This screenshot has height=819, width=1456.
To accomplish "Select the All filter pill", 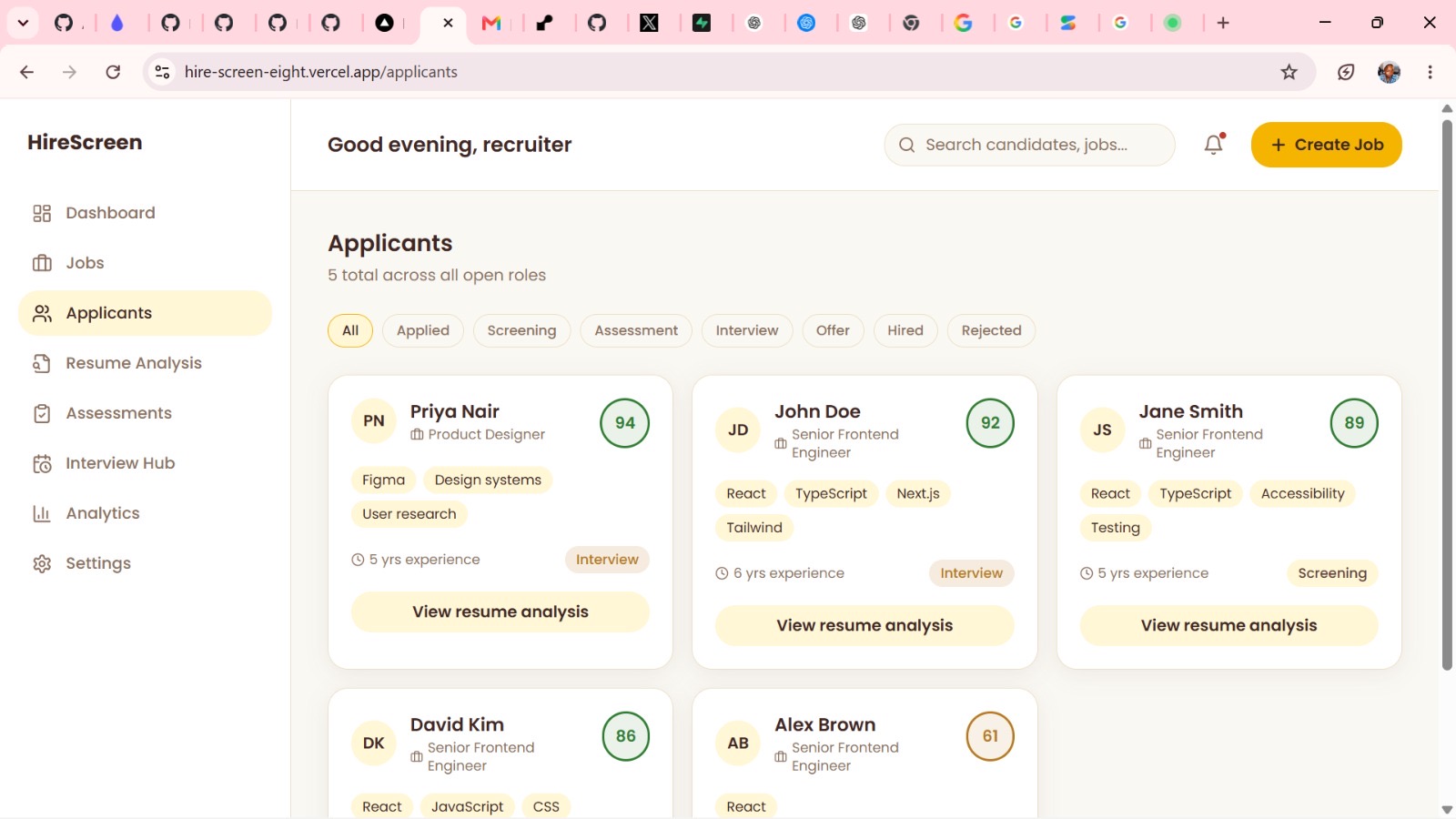I will pyautogui.click(x=350, y=330).
